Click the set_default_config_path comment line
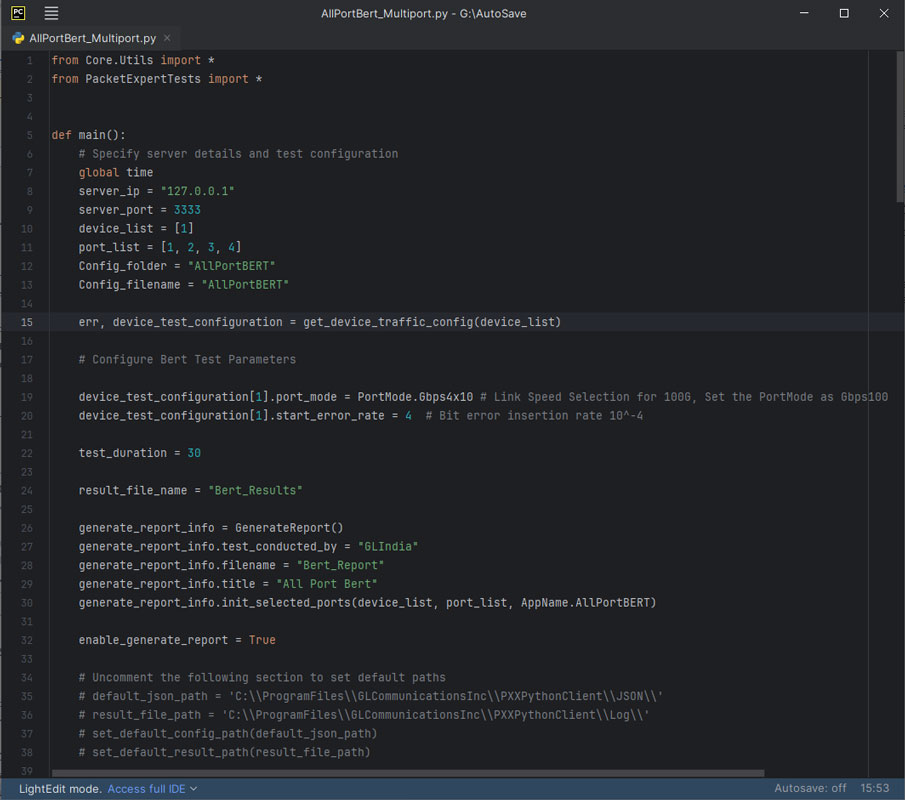 pos(228,734)
